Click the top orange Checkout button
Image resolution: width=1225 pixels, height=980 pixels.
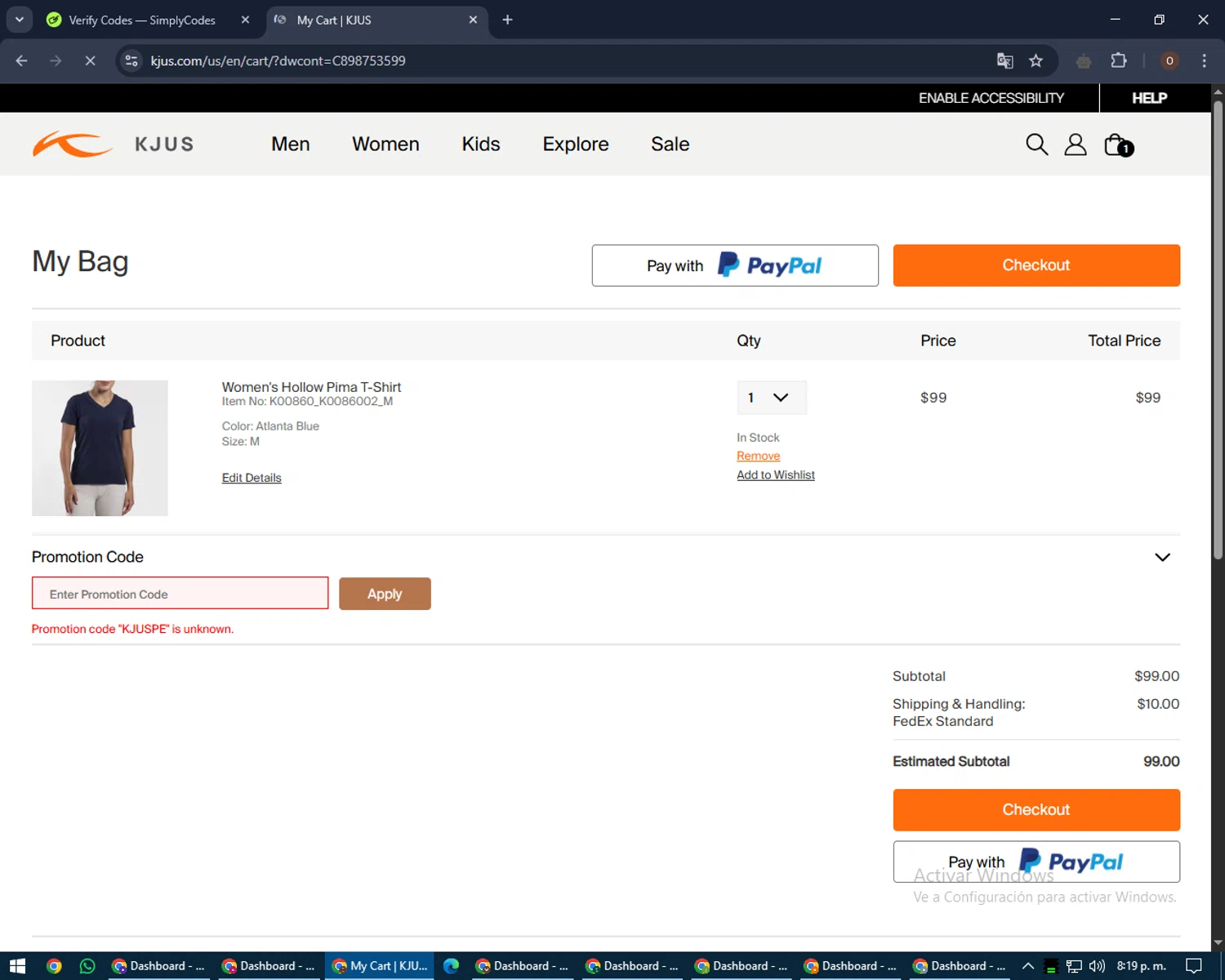click(x=1036, y=265)
